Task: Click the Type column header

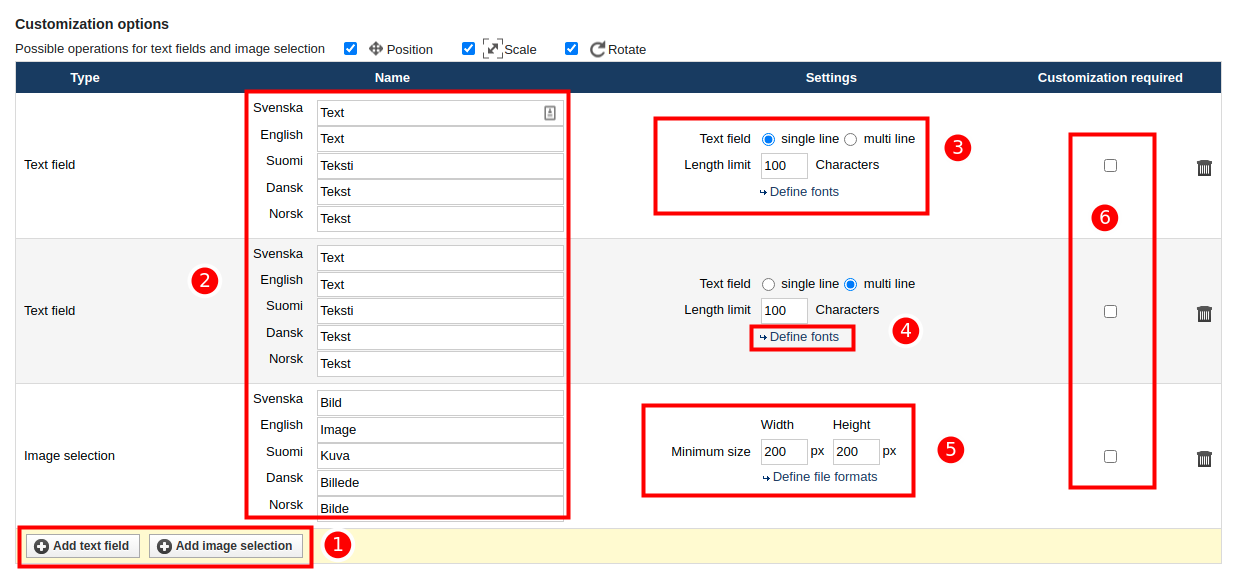Action: 85,78
